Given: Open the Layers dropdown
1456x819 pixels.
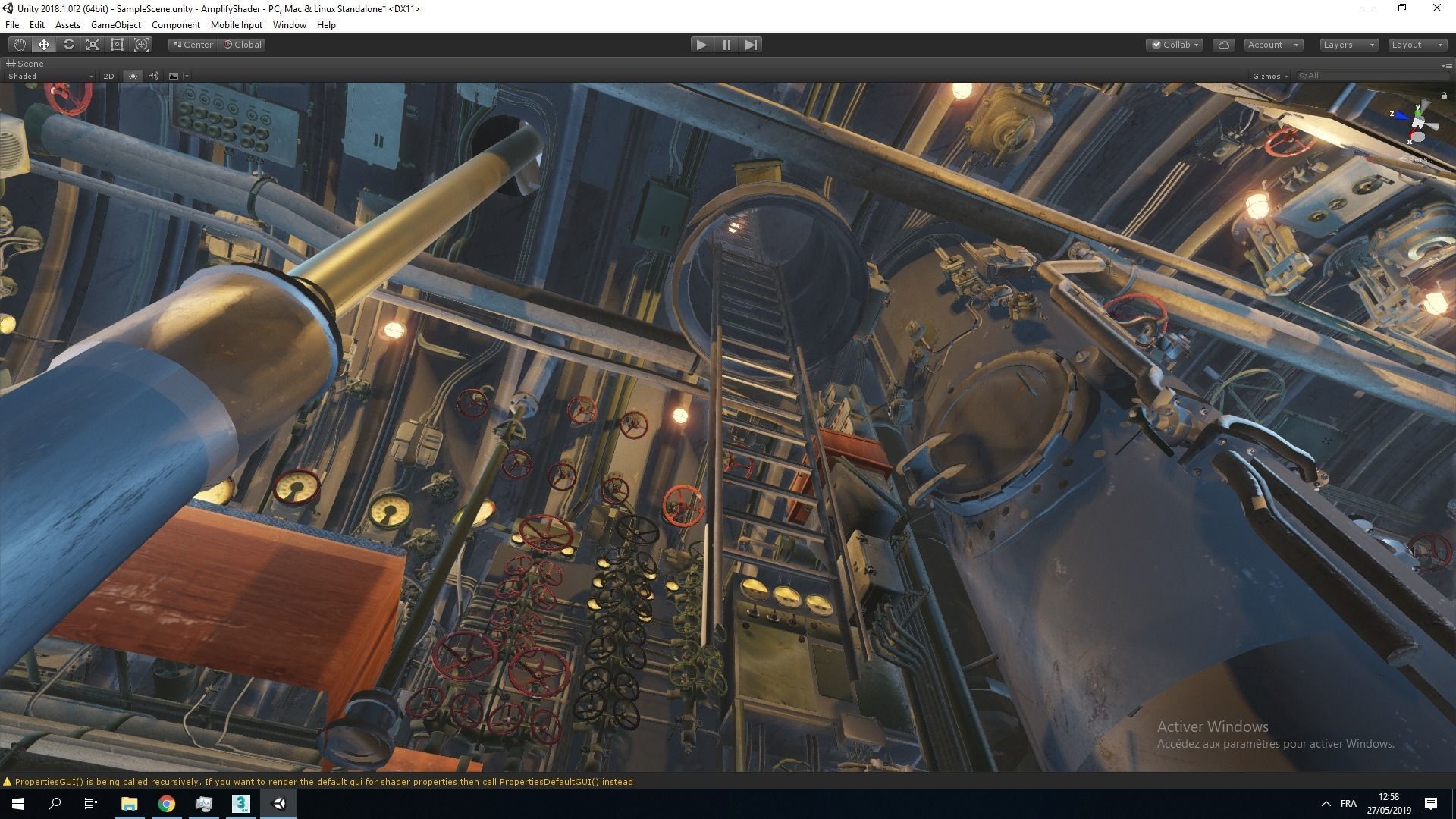Looking at the screenshot, I should 1348,45.
